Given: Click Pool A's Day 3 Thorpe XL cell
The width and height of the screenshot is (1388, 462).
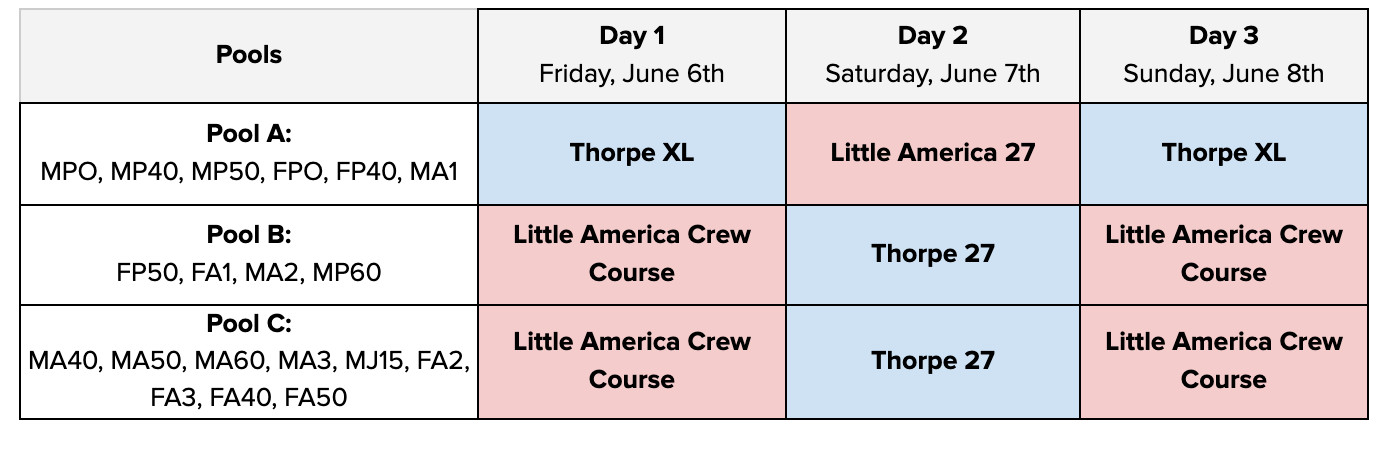Looking at the screenshot, I should (x=1223, y=153).
